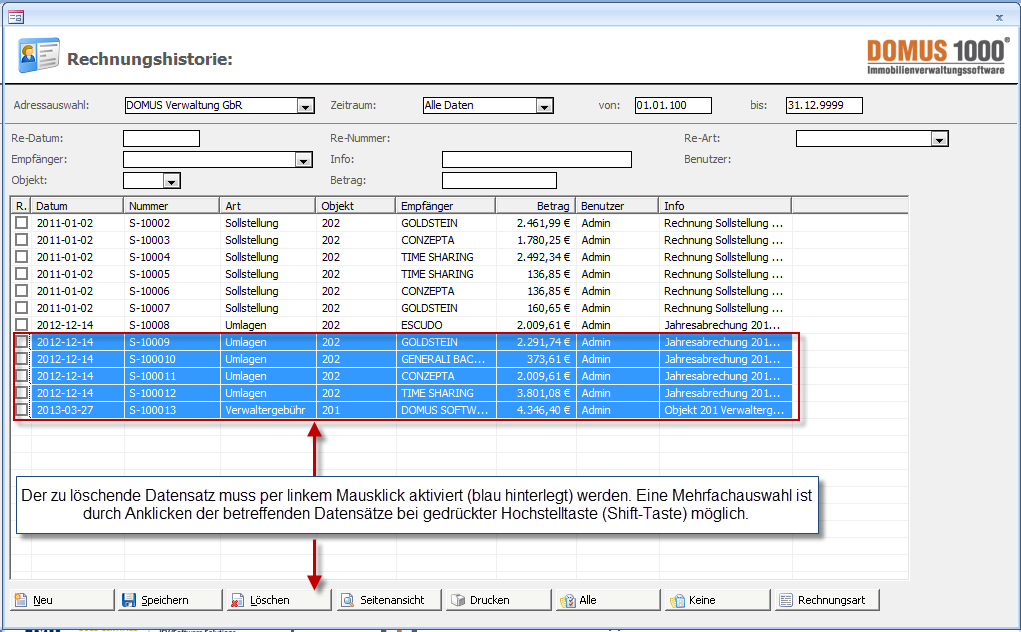Click the Drucken printer icon

tap(458, 600)
